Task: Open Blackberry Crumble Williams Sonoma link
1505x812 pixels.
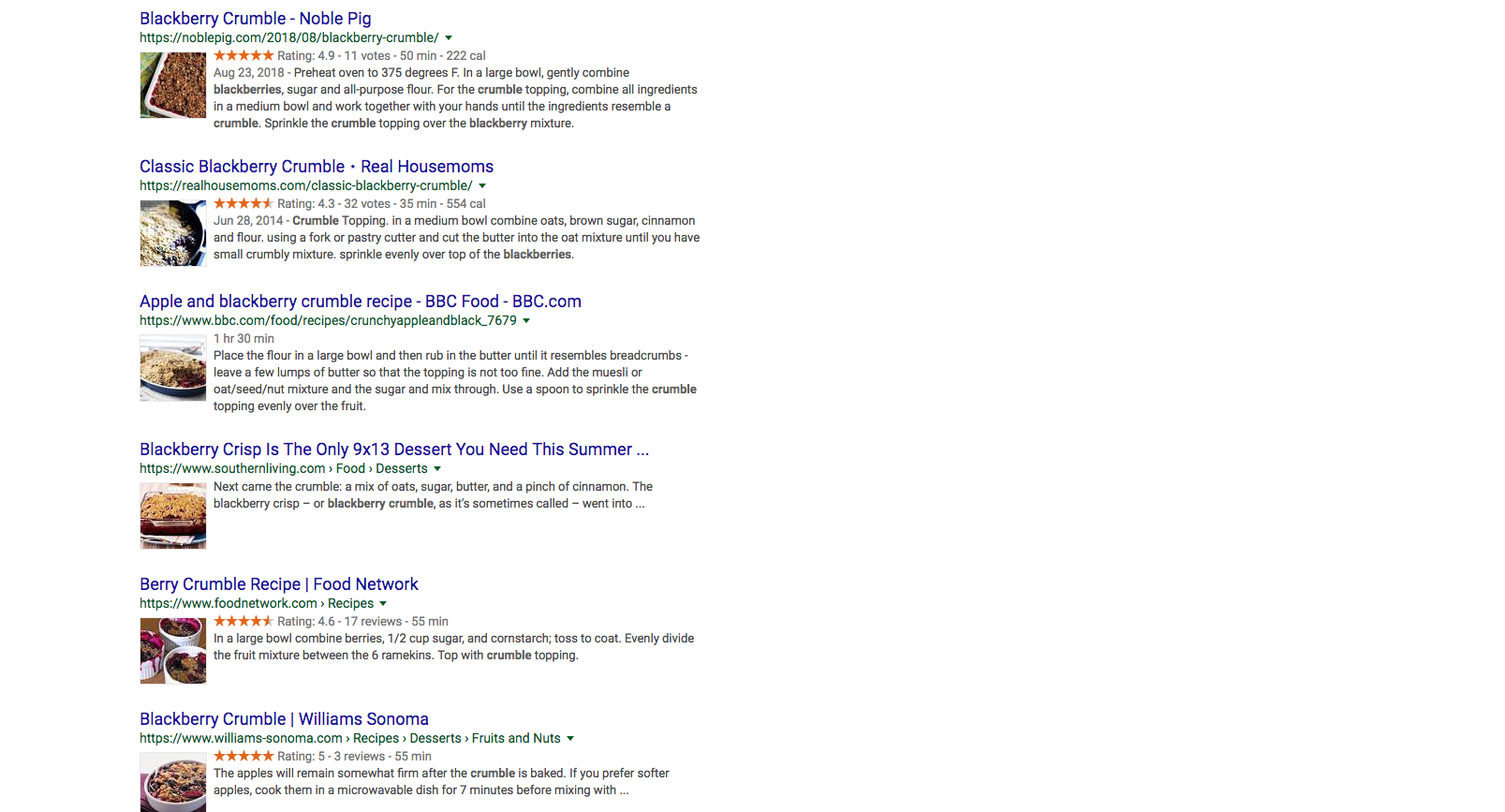Action: pos(284,719)
